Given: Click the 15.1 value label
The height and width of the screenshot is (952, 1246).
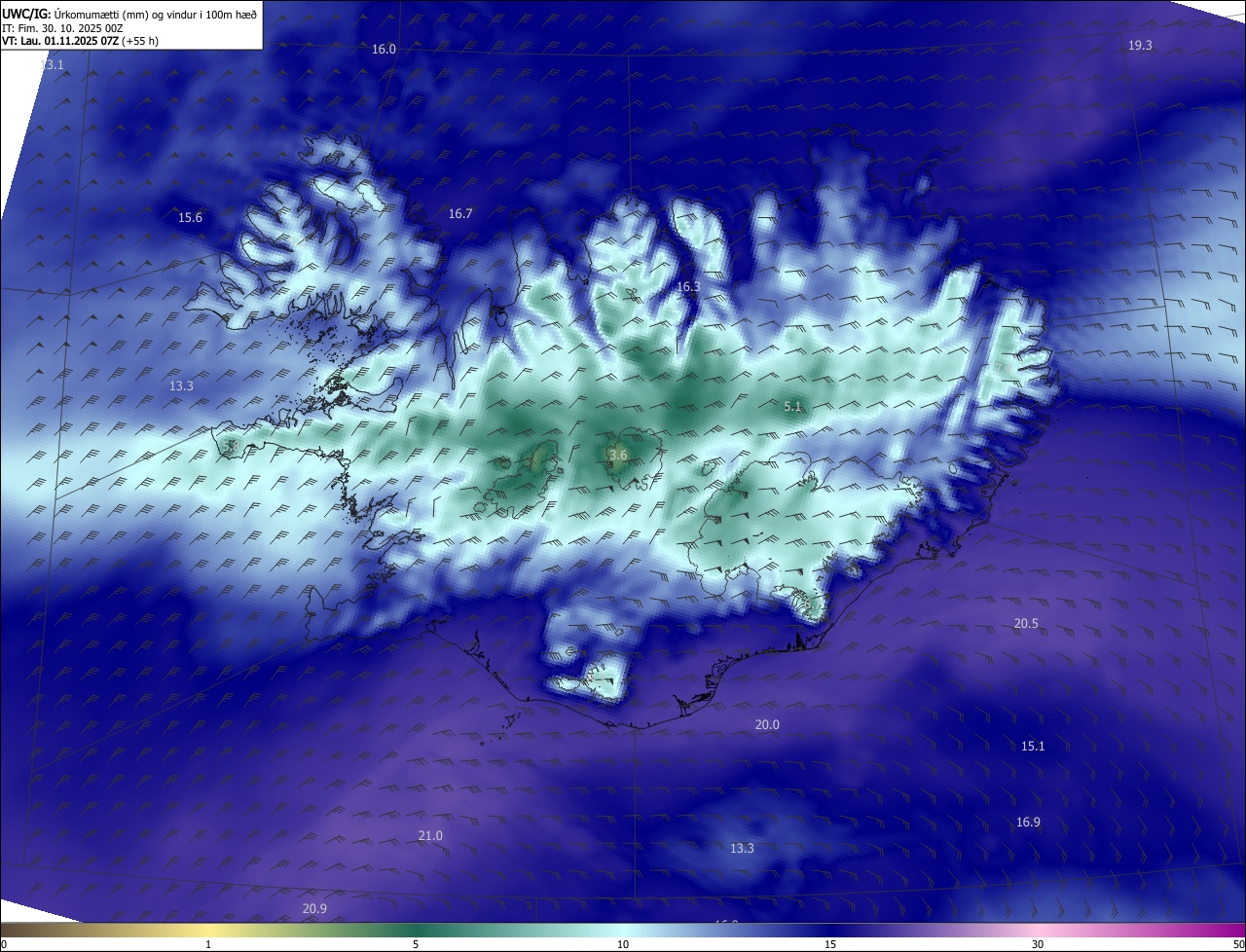Looking at the screenshot, I should (x=1032, y=746).
